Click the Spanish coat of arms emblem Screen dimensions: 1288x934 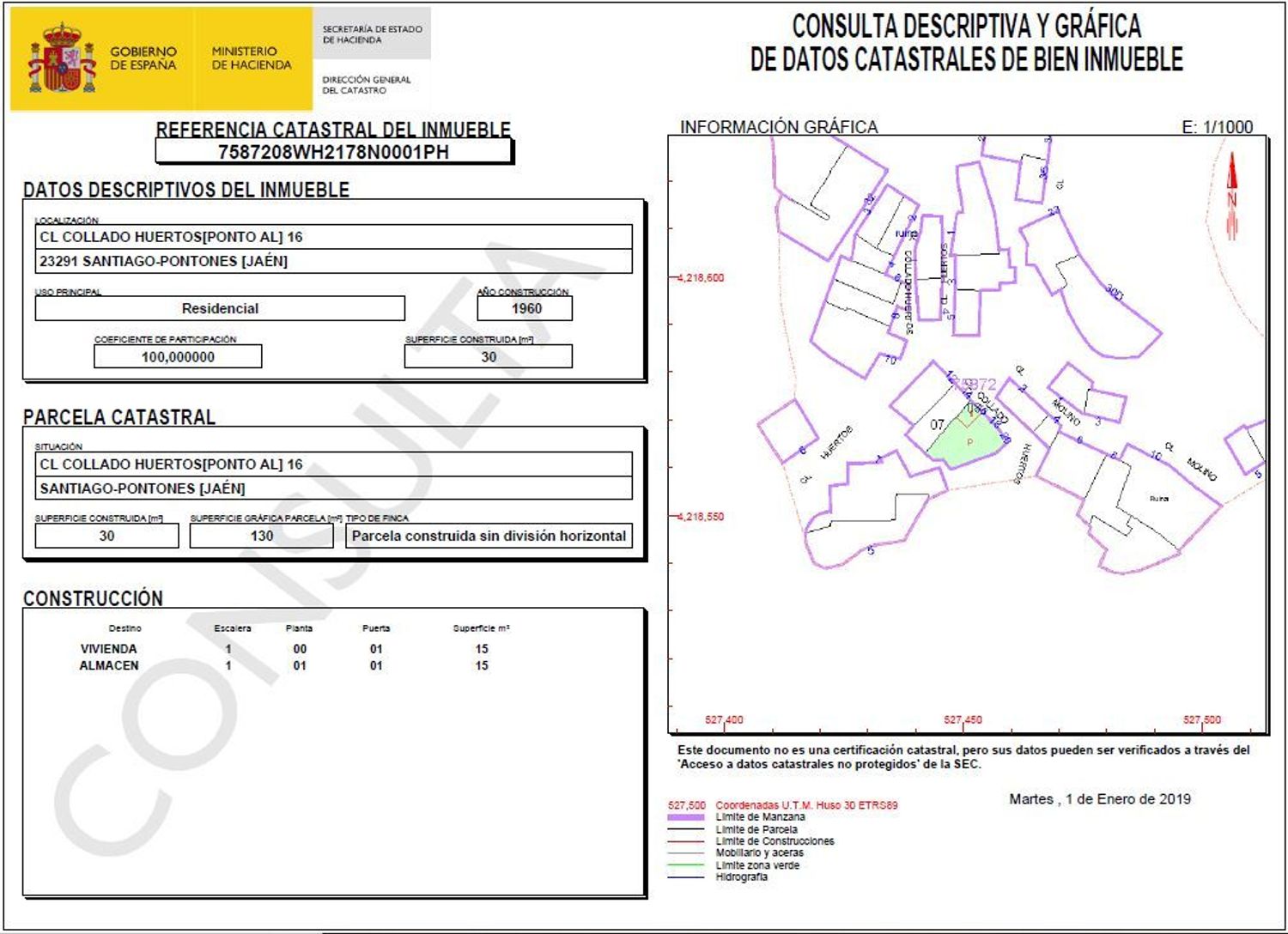(x=62, y=58)
